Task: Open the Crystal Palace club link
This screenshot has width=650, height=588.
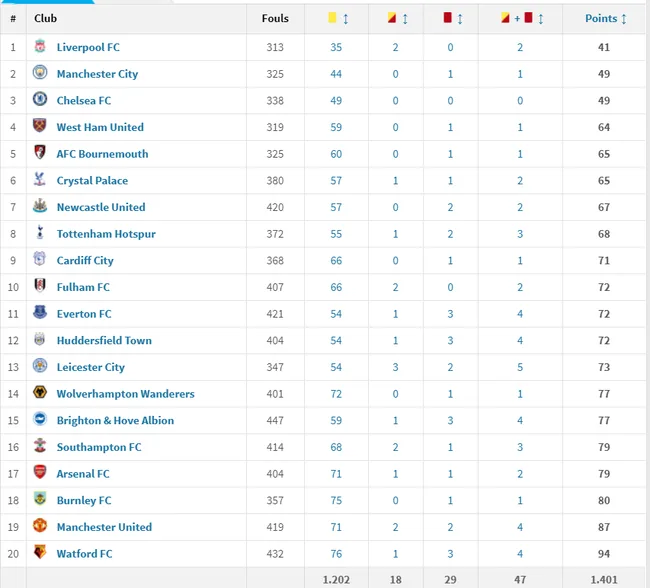Action: pyautogui.click(x=92, y=181)
